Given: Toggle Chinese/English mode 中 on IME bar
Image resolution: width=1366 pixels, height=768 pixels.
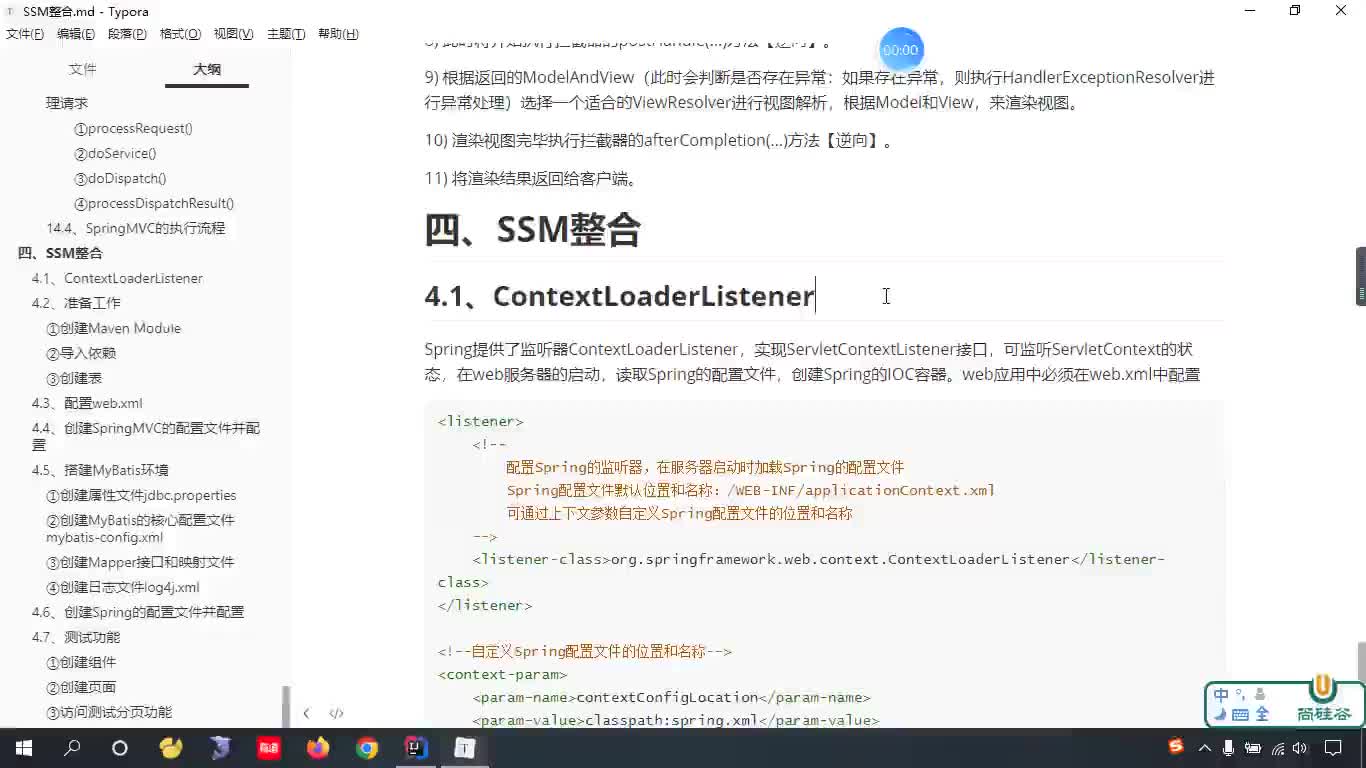Looking at the screenshot, I should [1221, 696].
